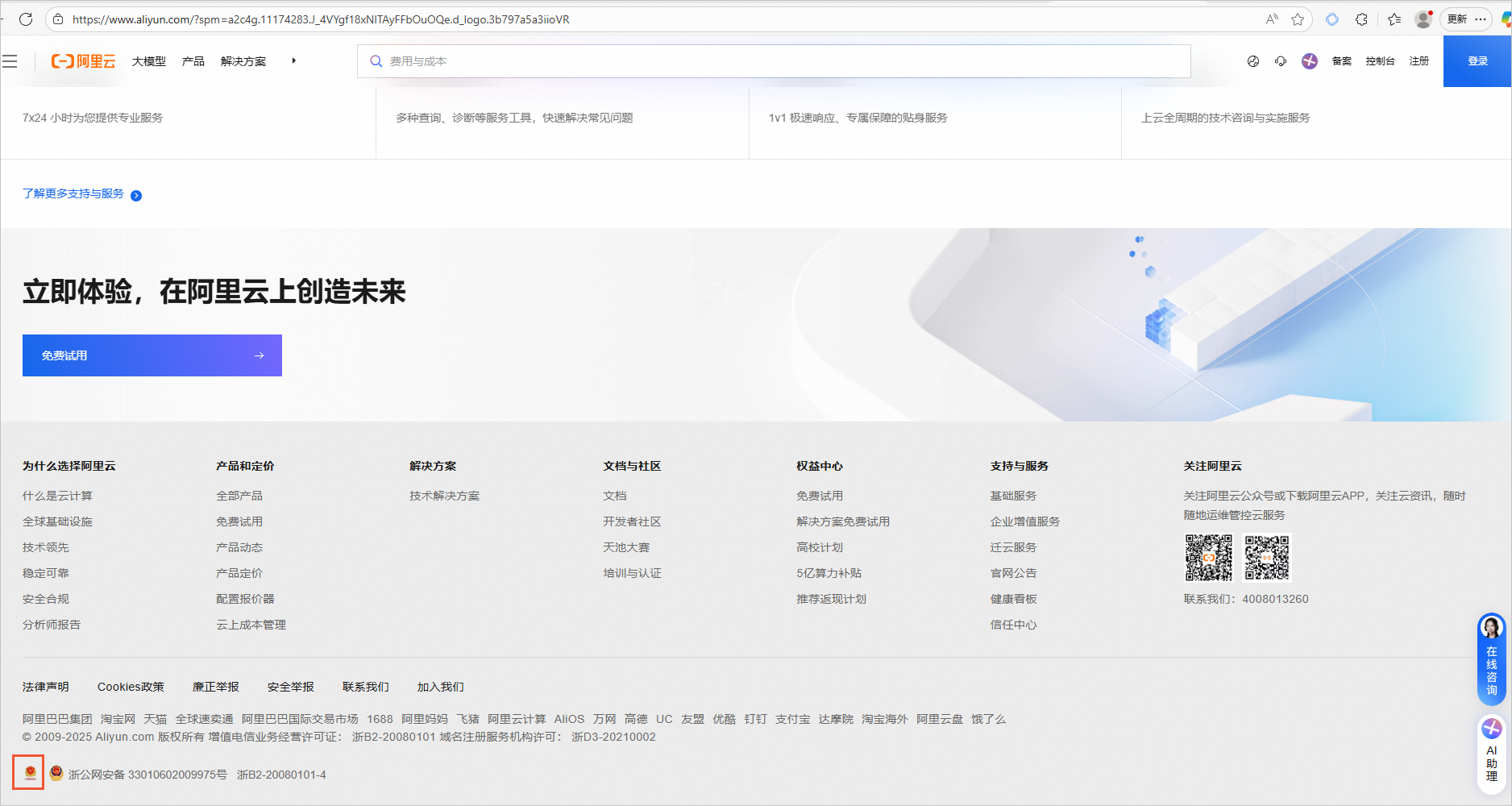Open 全部产品 in the footer
Viewport: 1512px width, 806px height.
[239, 496]
